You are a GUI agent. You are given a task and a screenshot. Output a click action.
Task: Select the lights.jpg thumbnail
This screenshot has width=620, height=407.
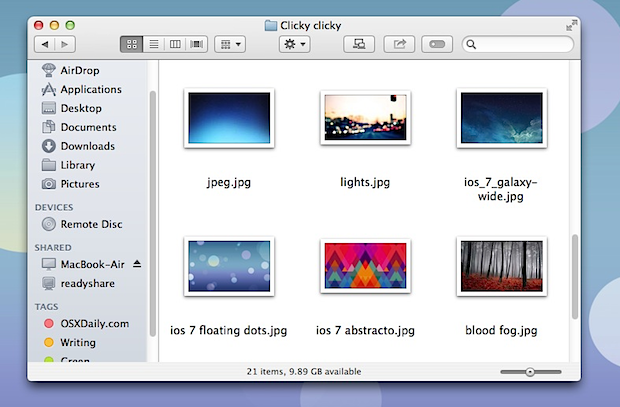tap(365, 117)
